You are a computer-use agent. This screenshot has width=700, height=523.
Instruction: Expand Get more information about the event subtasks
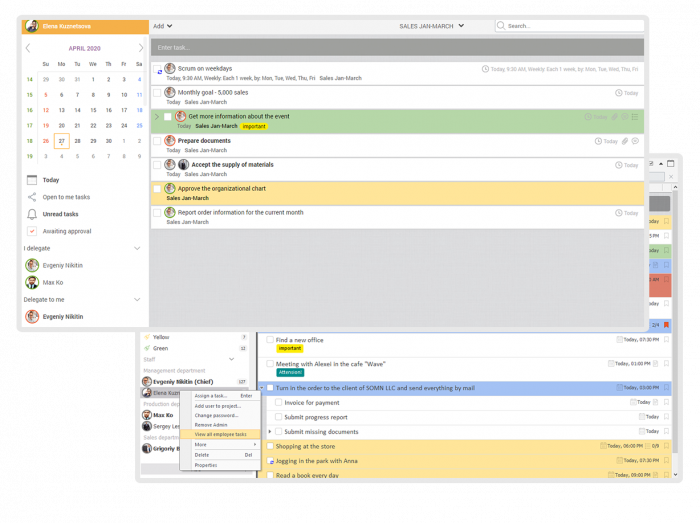tap(157, 116)
